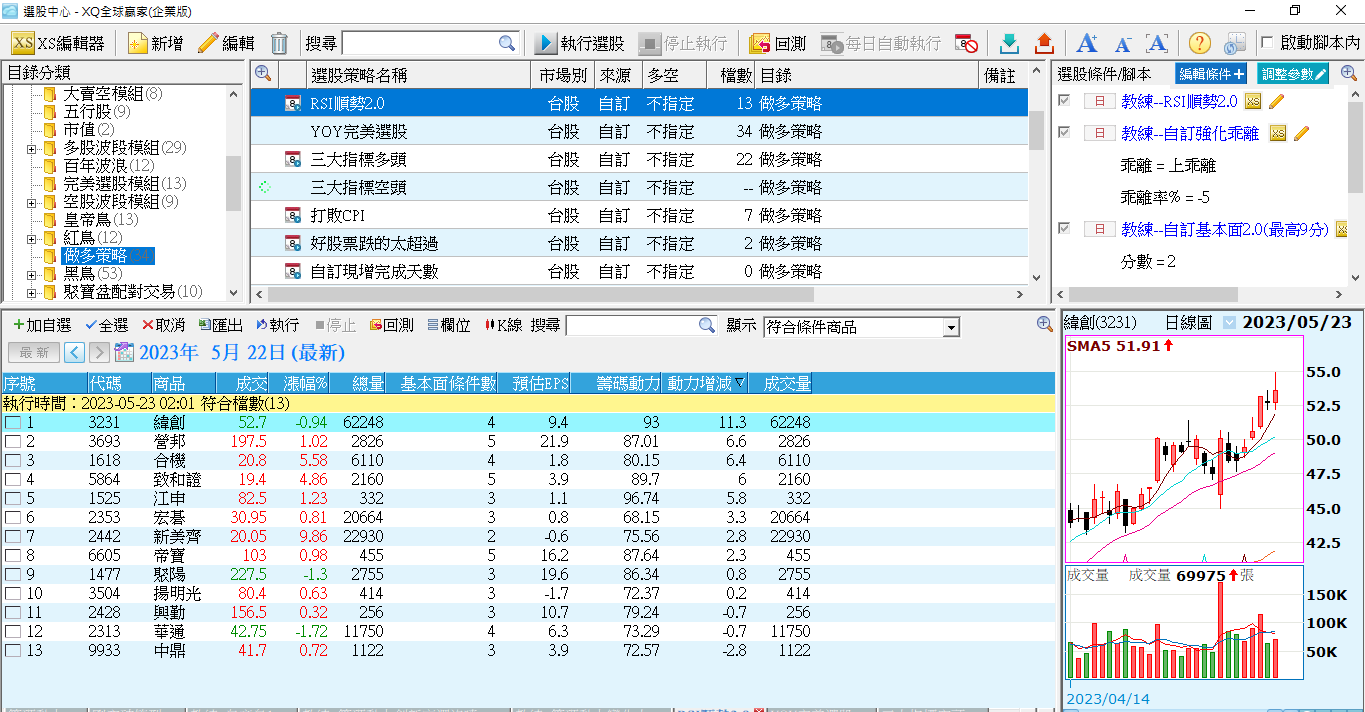Check the box for row 2 營邦

tap(12, 442)
